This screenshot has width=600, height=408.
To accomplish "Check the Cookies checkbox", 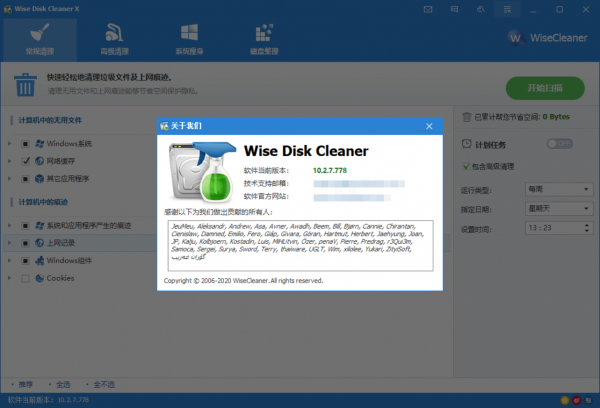I will coord(25,278).
